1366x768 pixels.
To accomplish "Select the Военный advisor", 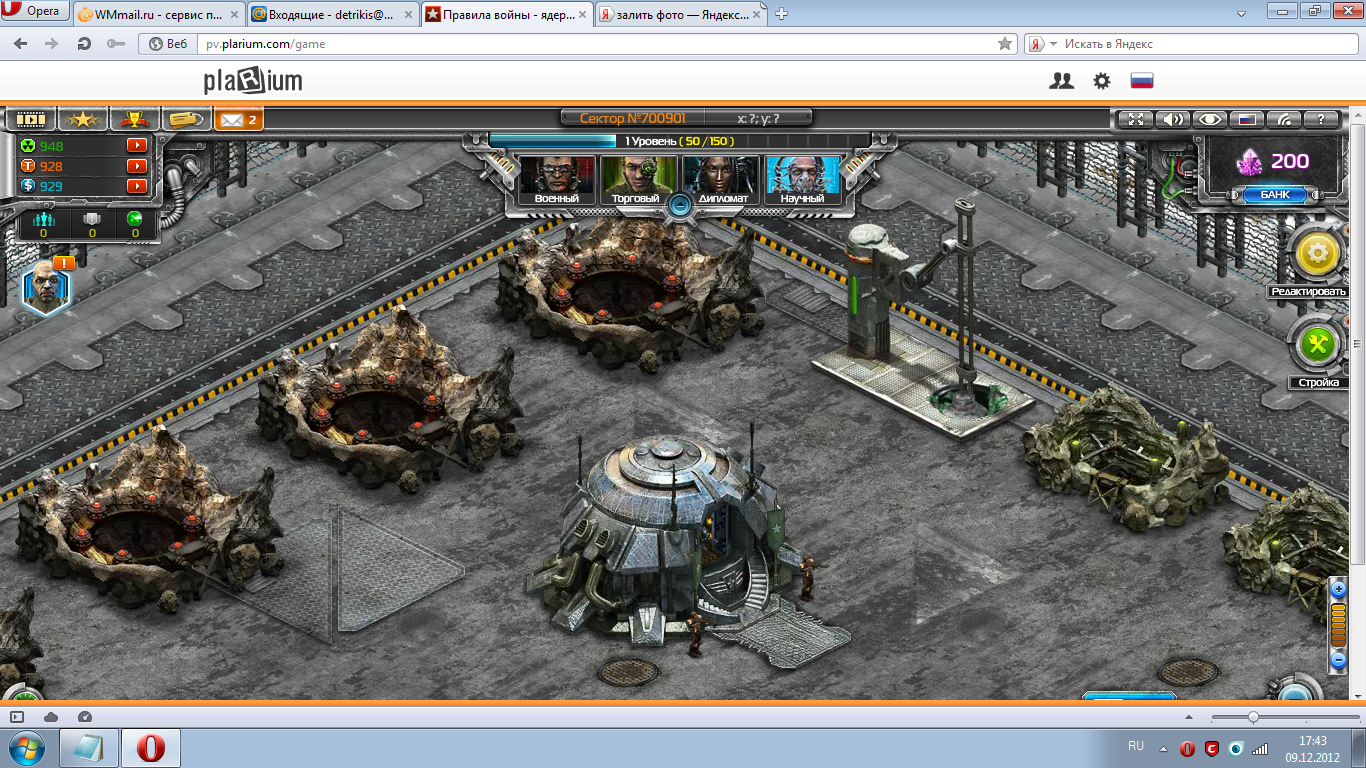I will [557, 180].
